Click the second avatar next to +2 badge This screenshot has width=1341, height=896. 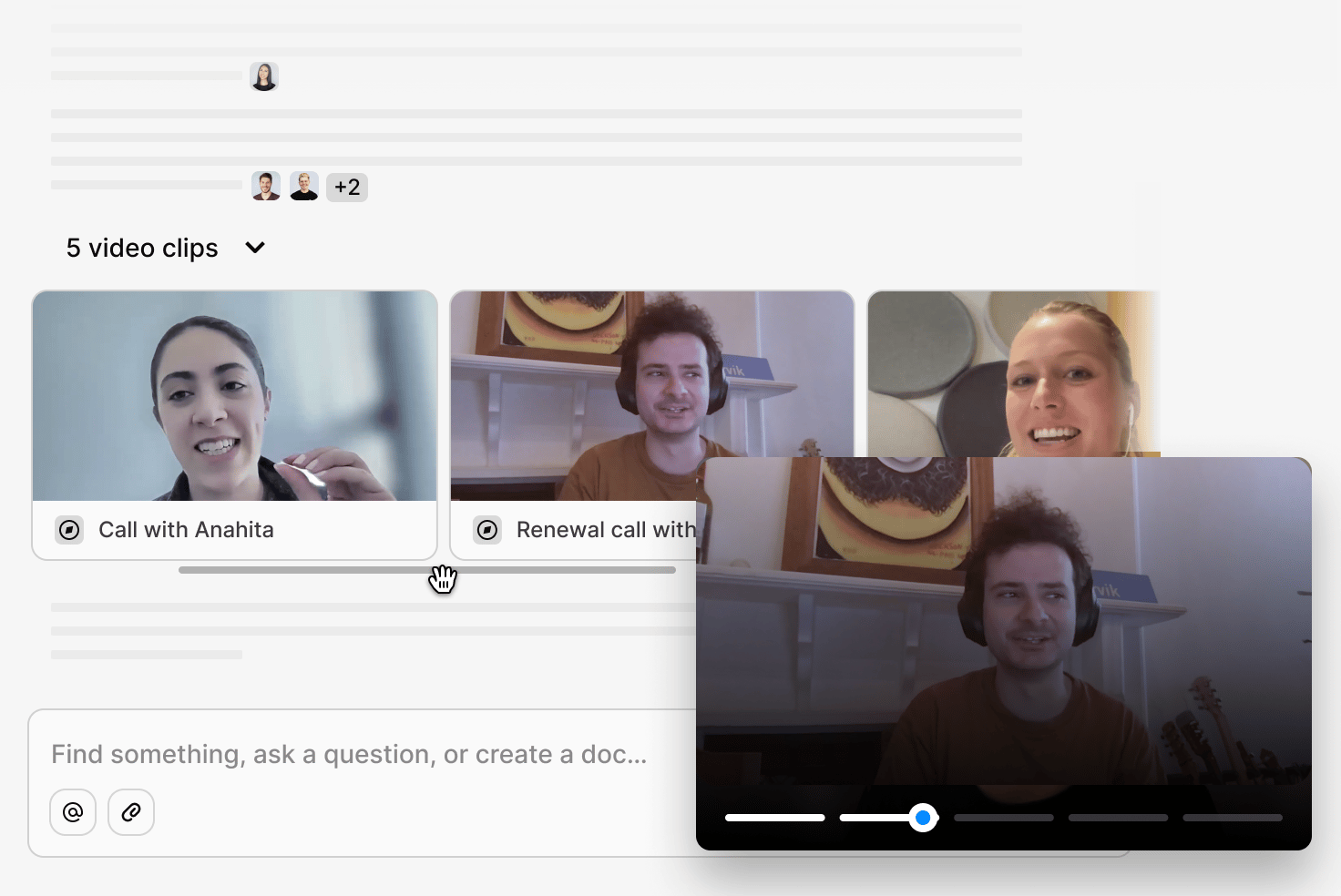304,187
